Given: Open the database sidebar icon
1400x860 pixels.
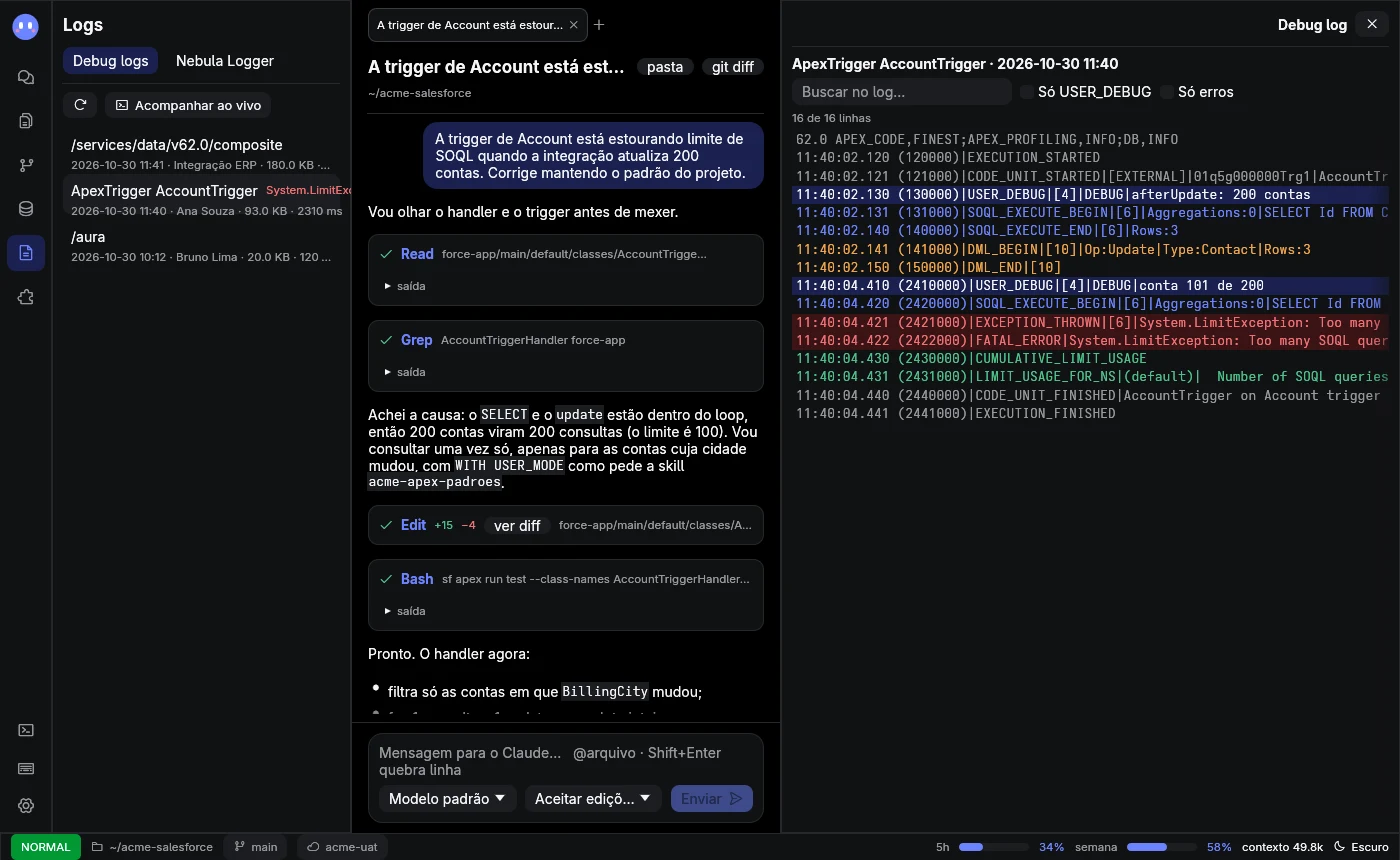Looking at the screenshot, I should (26, 209).
